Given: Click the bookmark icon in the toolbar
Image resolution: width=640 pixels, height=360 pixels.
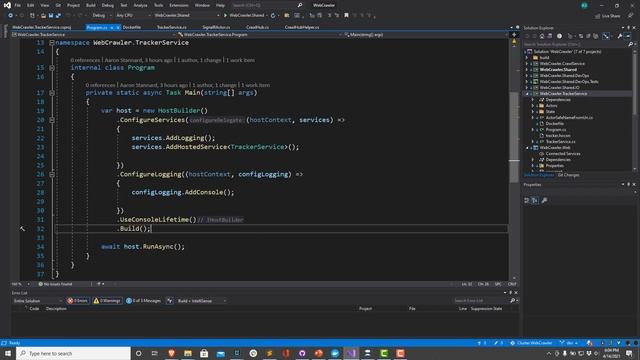Looking at the screenshot, I should tap(346, 16).
